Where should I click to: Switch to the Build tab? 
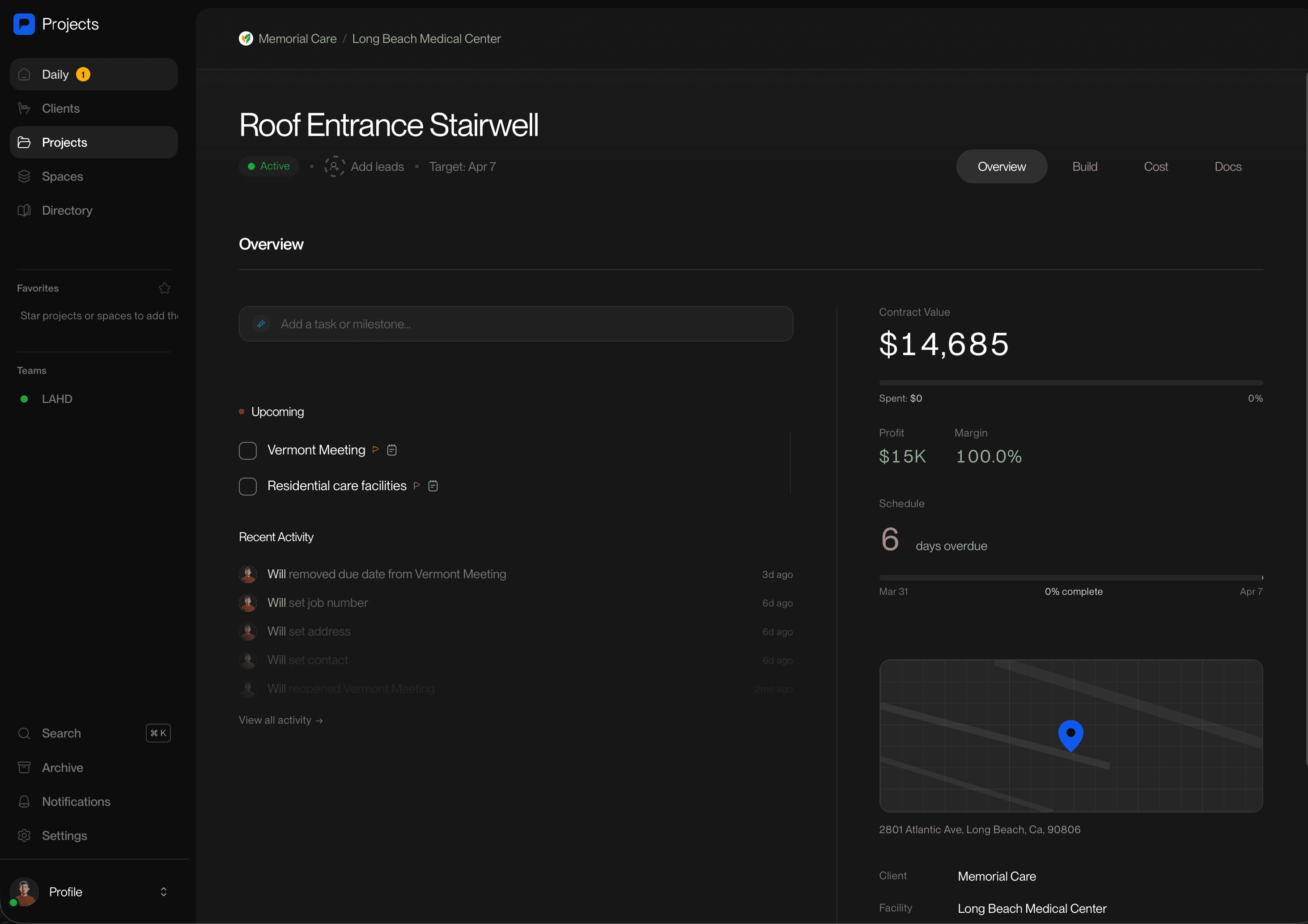(1085, 166)
